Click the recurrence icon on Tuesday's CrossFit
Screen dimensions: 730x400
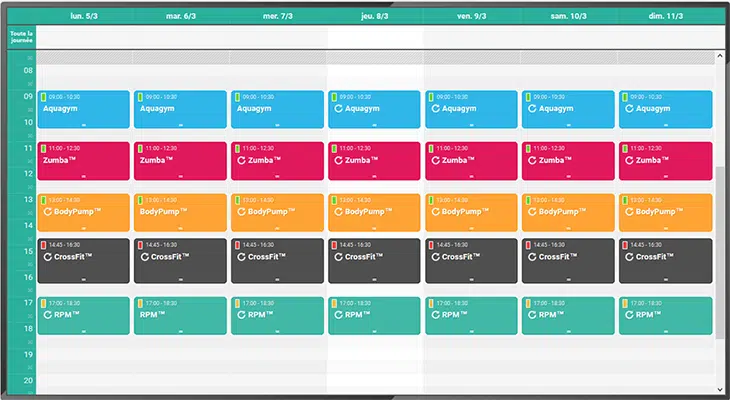[x=145, y=257]
